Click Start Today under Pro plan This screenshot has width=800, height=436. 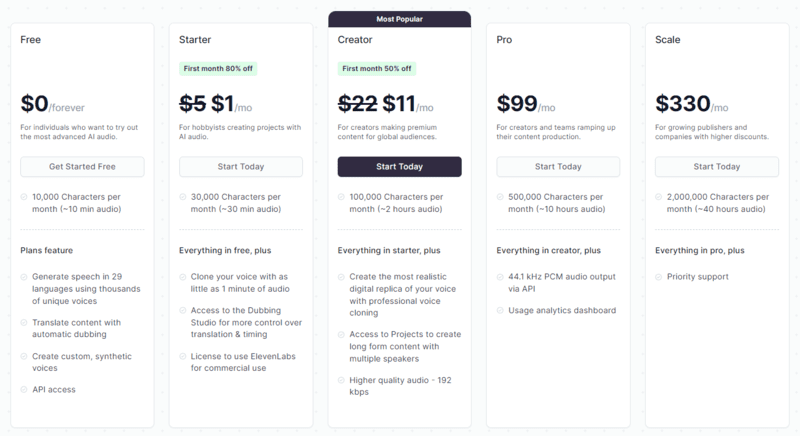(x=558, y=167)
